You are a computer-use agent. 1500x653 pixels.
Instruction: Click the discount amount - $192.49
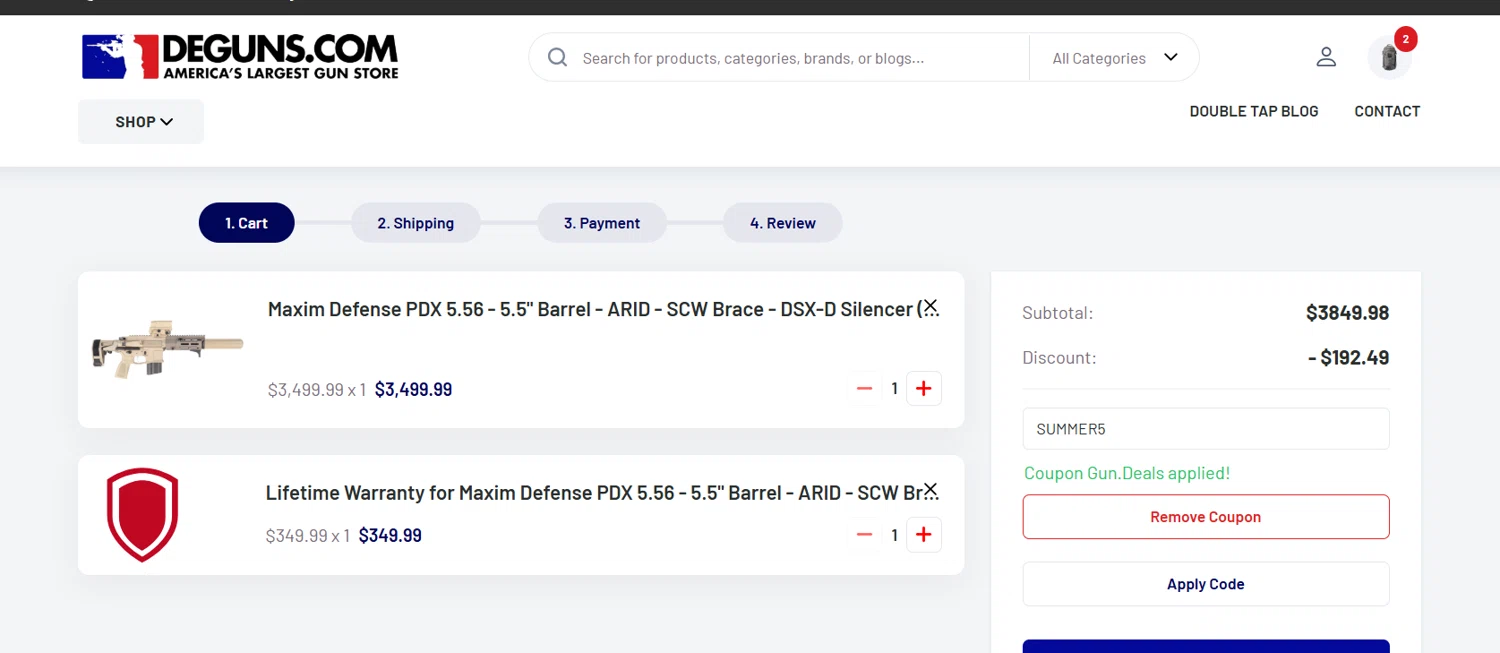coord(1348,358)
